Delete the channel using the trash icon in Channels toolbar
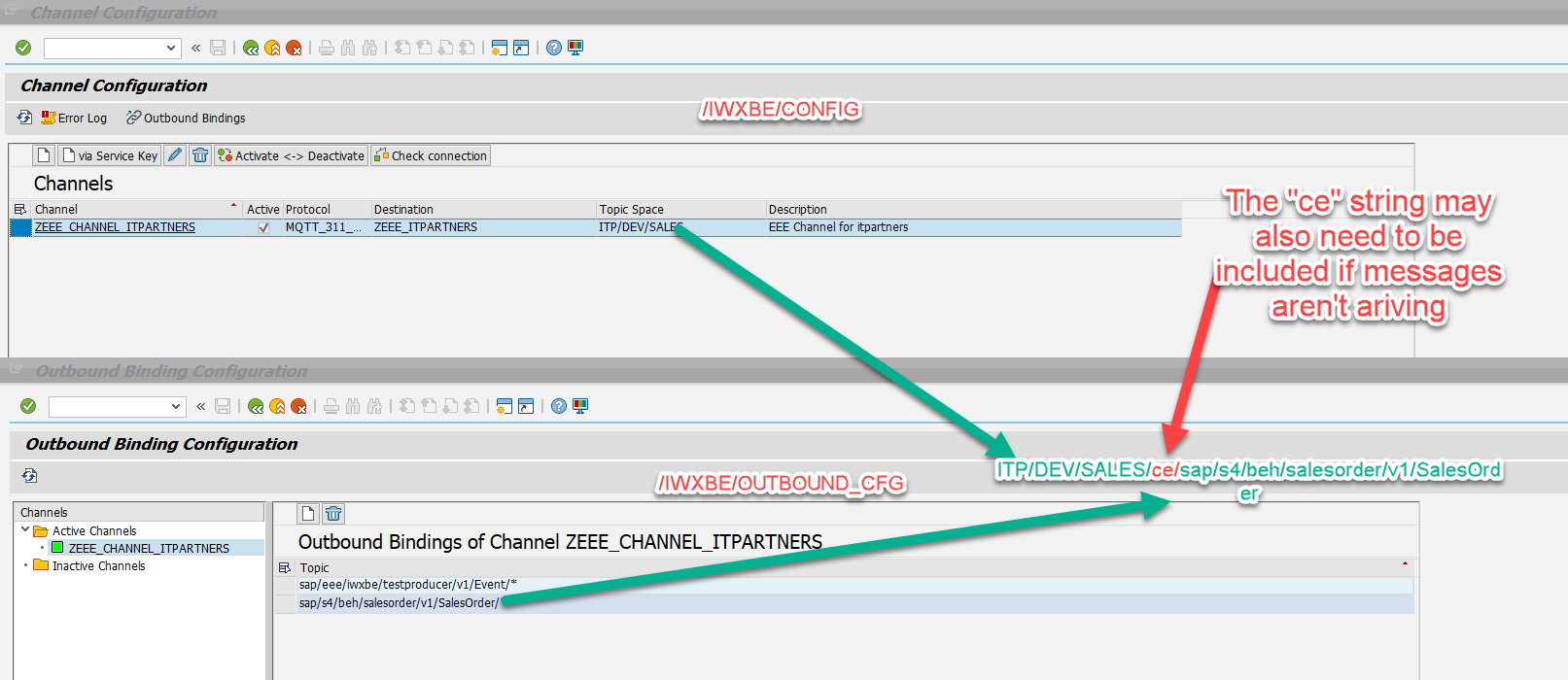The image size is (1568, 680). tap(200, 155)
